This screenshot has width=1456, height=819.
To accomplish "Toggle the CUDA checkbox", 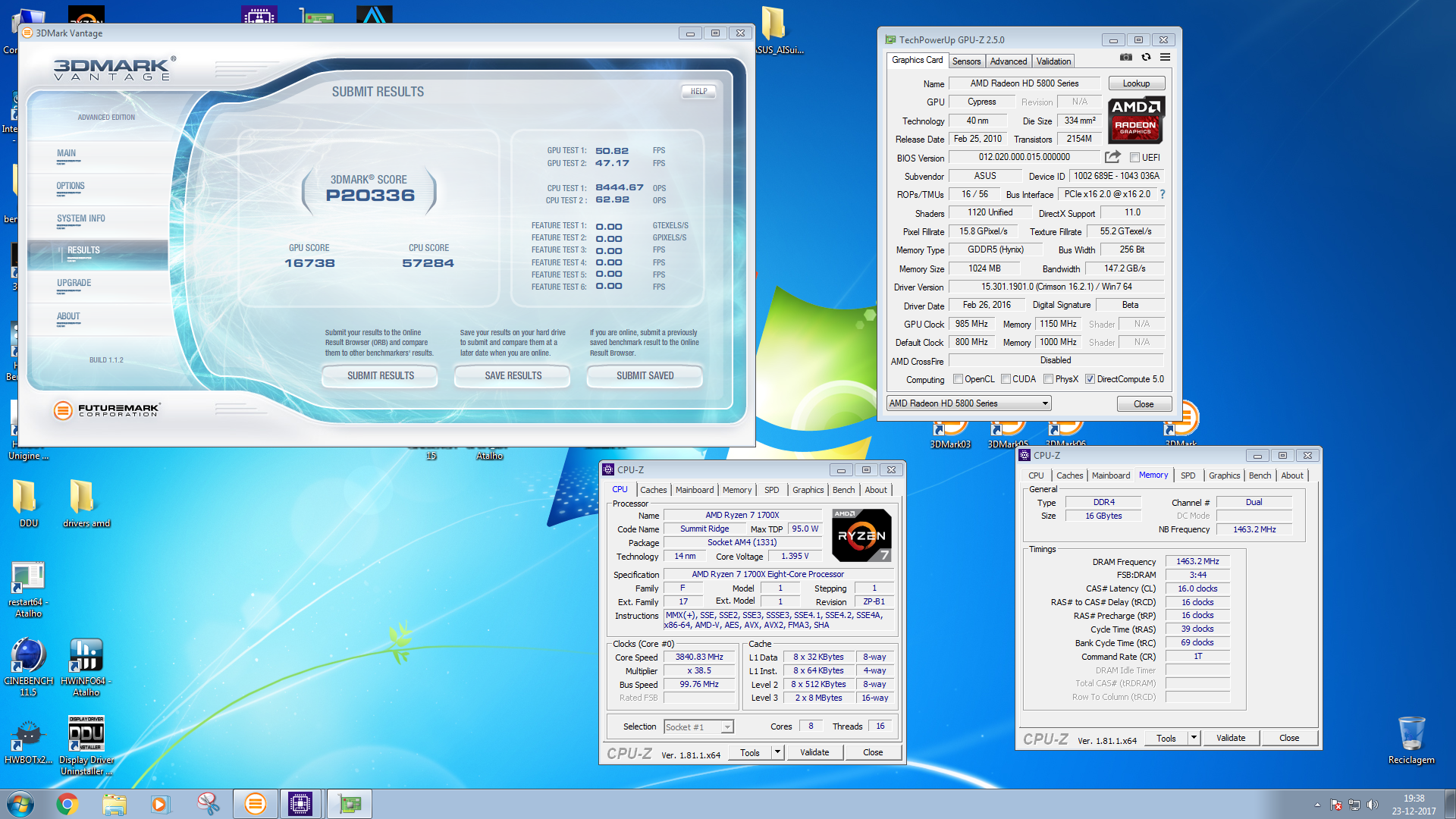I will tap(1006, 379).
